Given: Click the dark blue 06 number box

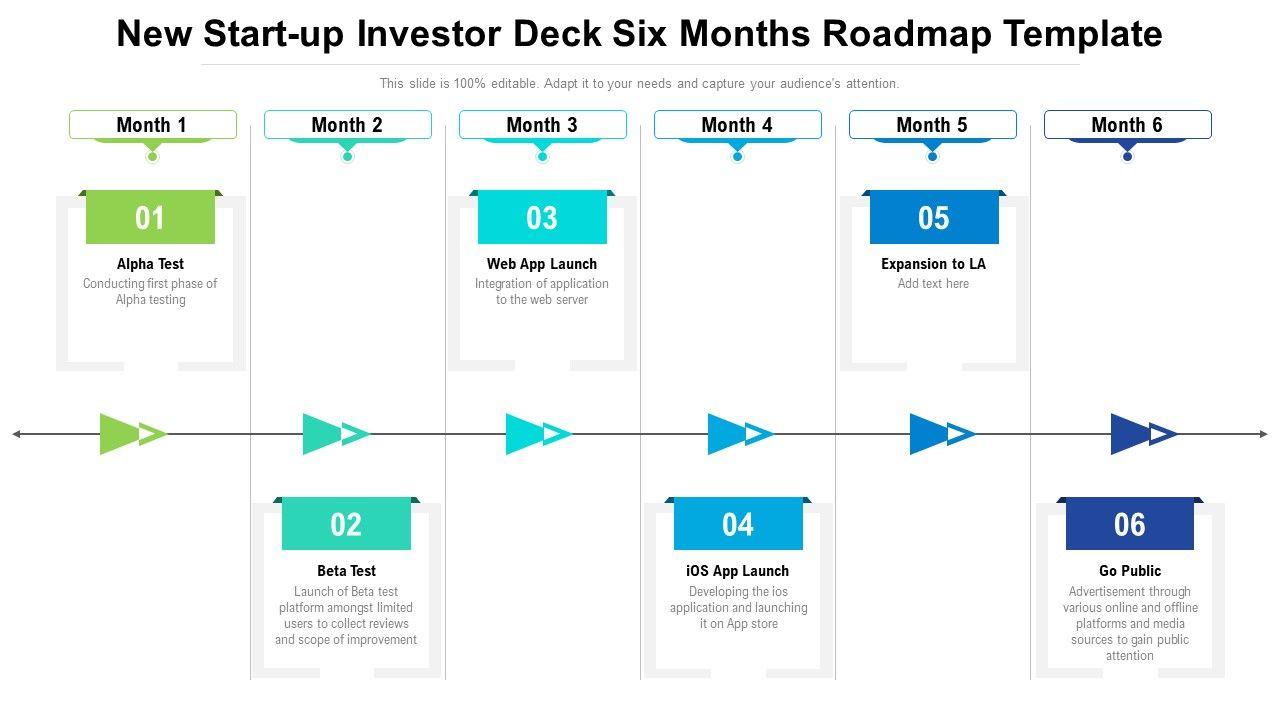Looking at the screenshot, I should (1130, 524).
